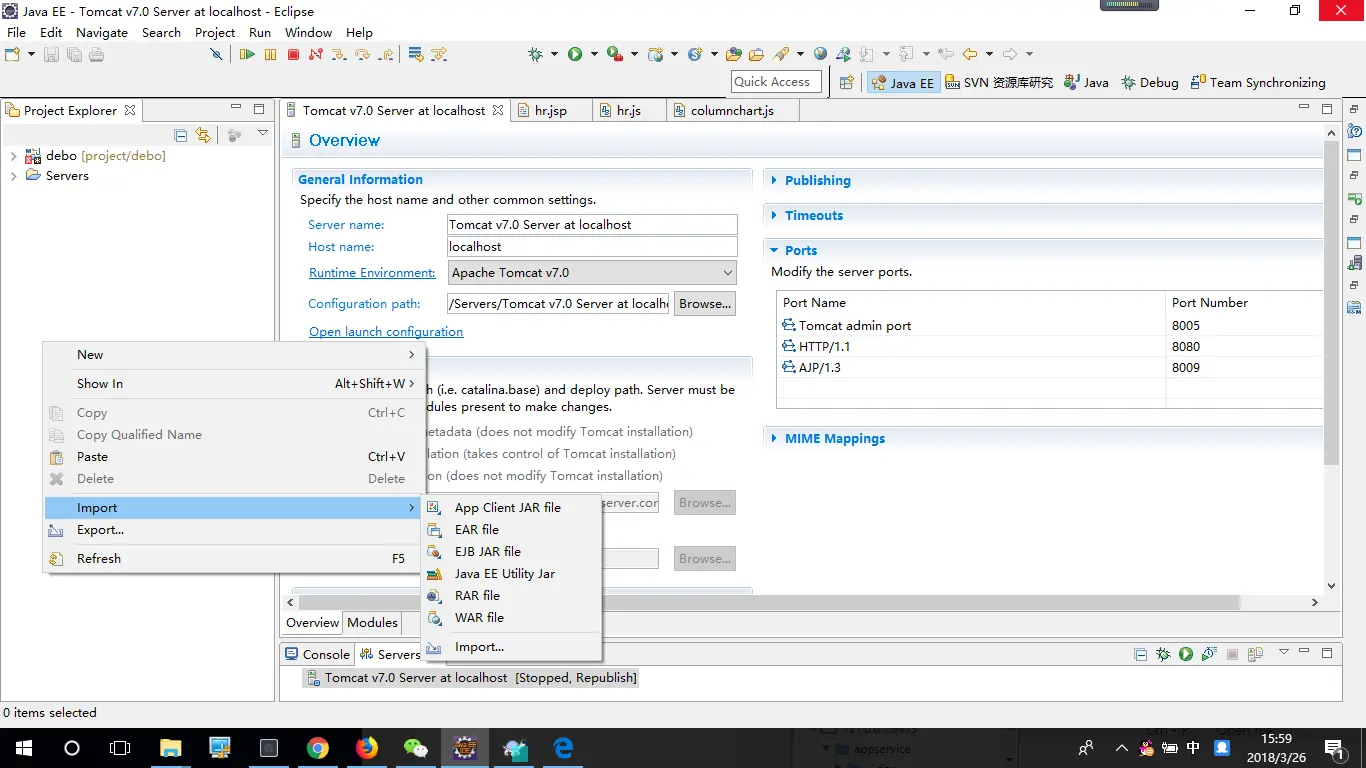1366x768 pixels.
Task: Toggle Skip All Breakpoints in toolbar
Action: coord(216,55)
